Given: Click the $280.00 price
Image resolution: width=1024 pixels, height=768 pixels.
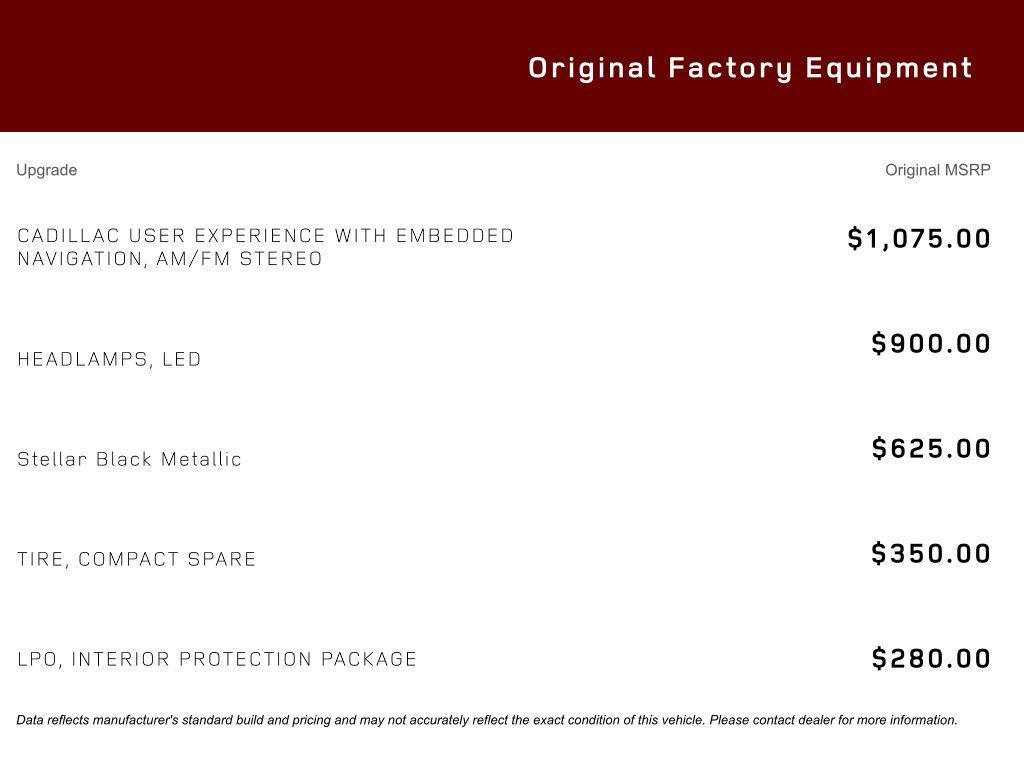Looking at the screenshot, I should click(931, 659).
